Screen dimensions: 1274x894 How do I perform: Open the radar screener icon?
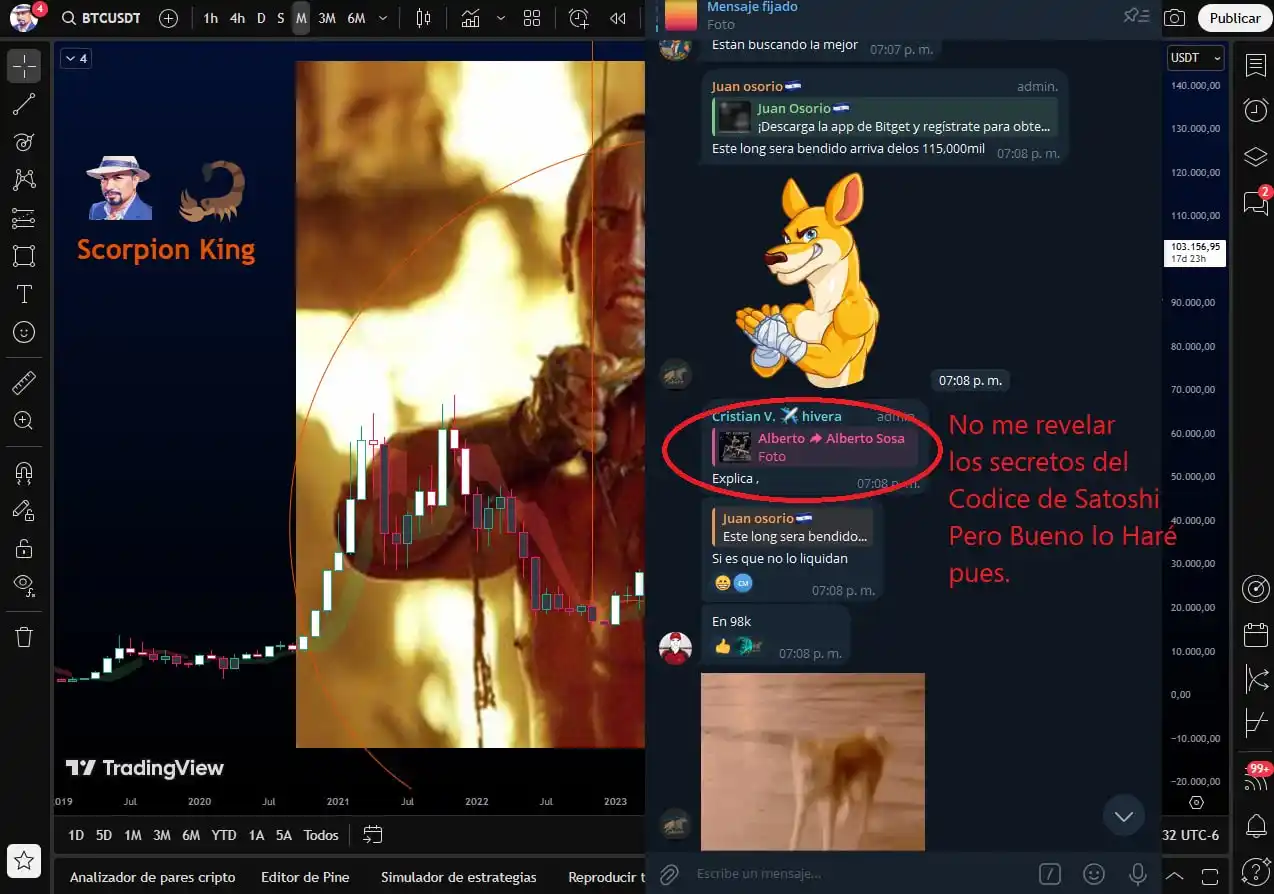pyautogui.click(x=1256, y=589)
